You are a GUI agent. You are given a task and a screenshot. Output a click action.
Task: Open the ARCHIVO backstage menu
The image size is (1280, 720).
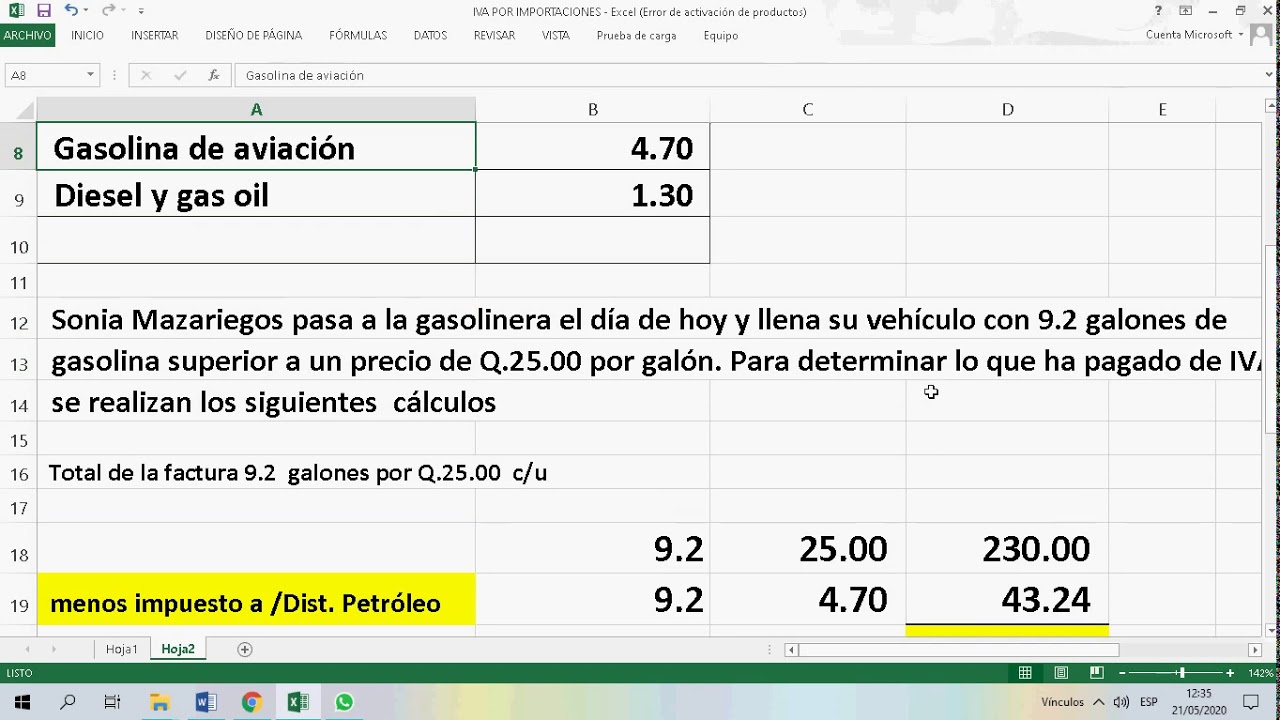pyautogui.click(x=27, y=35)
